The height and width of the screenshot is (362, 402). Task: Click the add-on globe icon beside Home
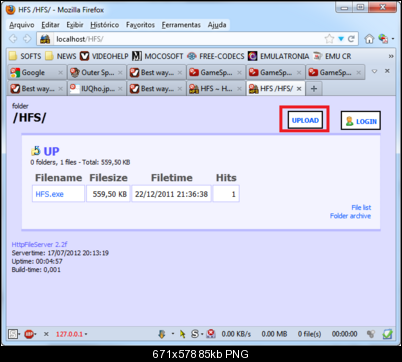[x=383, y=39]
